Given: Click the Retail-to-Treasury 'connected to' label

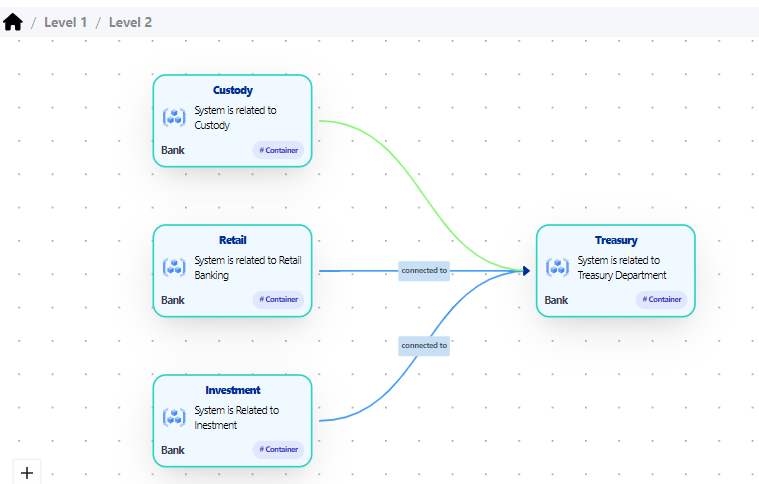Looking at the screenshot, I should tap(424, 270).
